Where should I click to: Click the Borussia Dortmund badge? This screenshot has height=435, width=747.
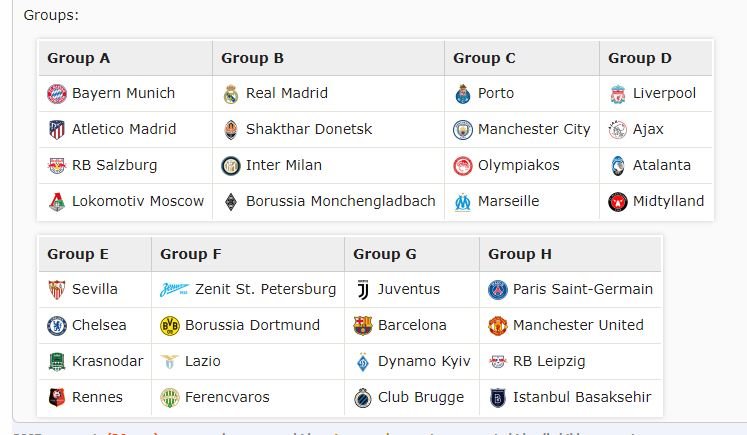click(x=169, y=326)
